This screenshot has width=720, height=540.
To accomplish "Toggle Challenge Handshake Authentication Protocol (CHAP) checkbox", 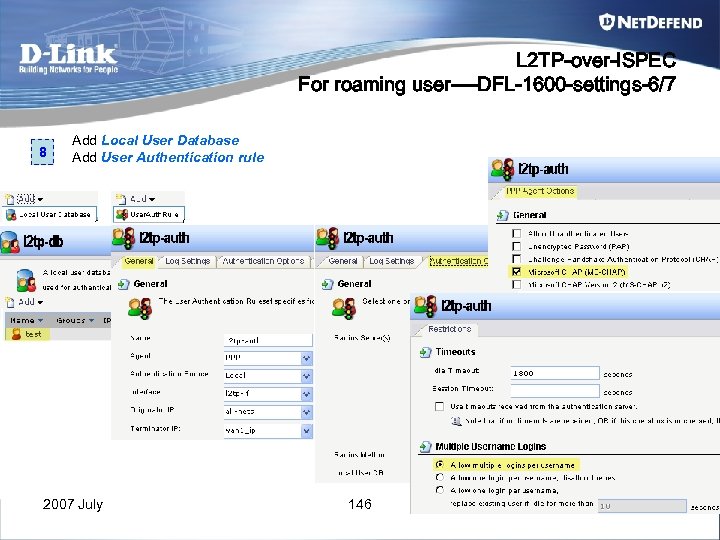I will 517,259.
